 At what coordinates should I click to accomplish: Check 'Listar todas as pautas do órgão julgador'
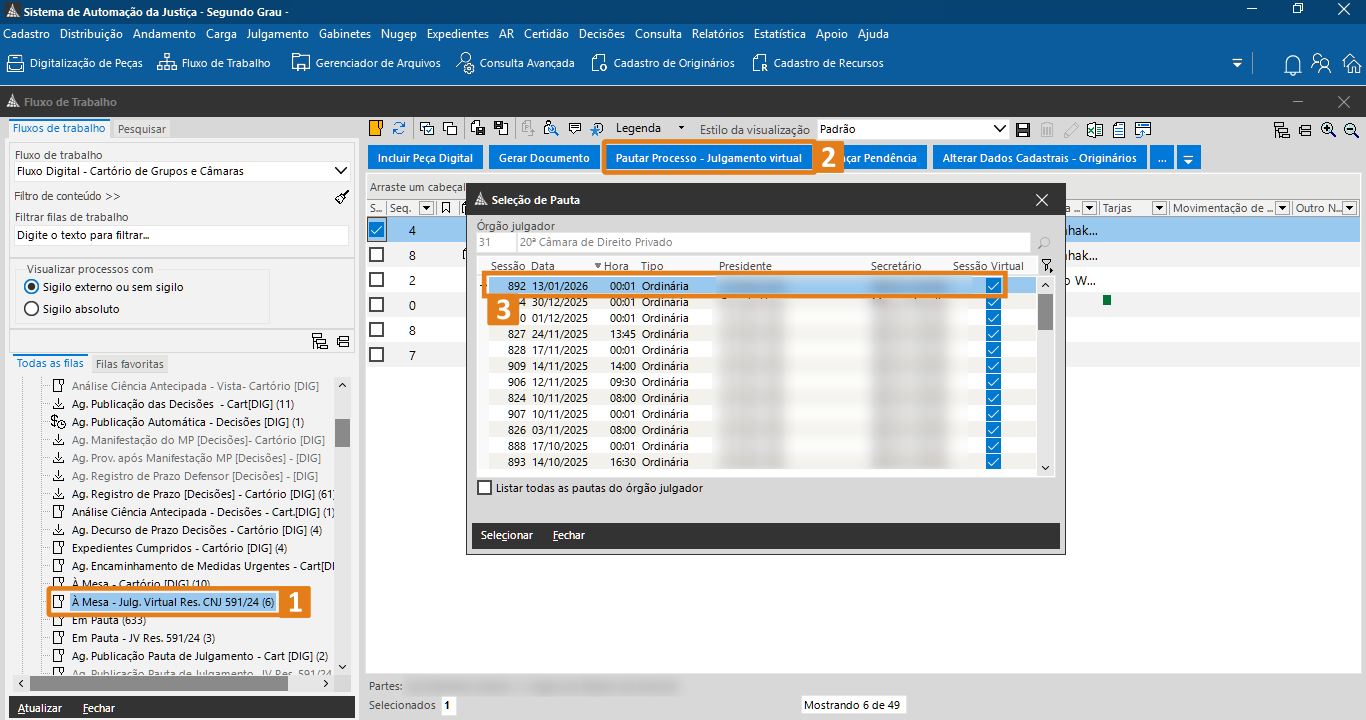coord(485,488)
